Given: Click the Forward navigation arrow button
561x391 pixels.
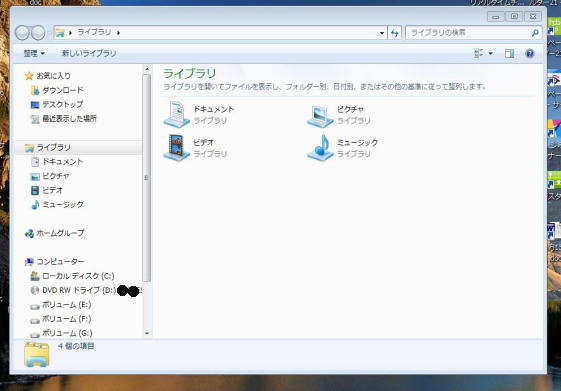Looking at the screenshot, I should coord(38,33).
